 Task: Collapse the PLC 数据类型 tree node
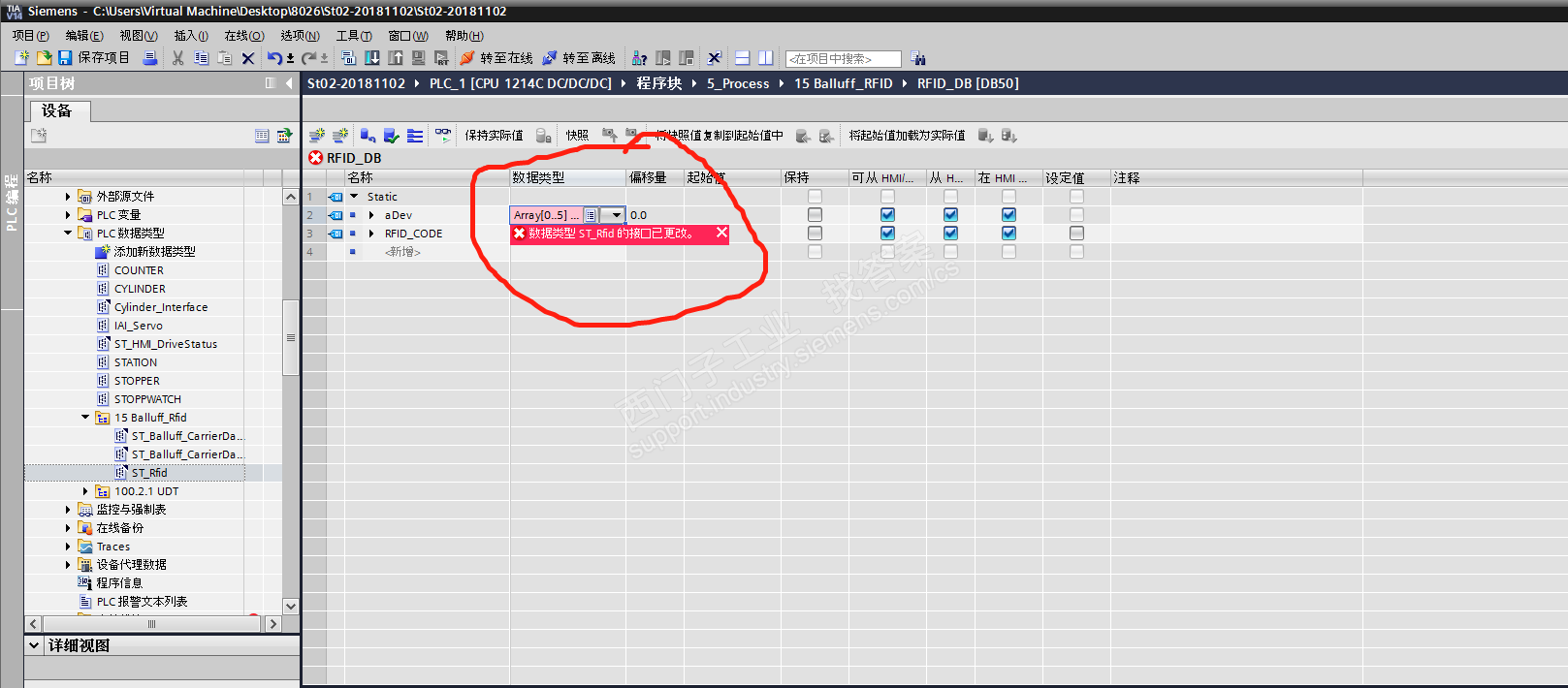(x=68, y=233)
